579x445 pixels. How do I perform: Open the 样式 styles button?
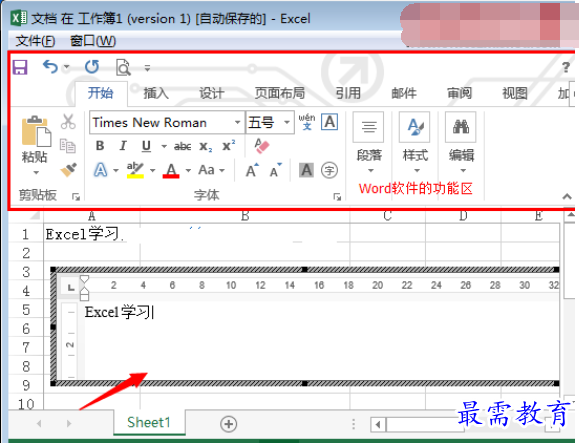(x=415, y=143)
